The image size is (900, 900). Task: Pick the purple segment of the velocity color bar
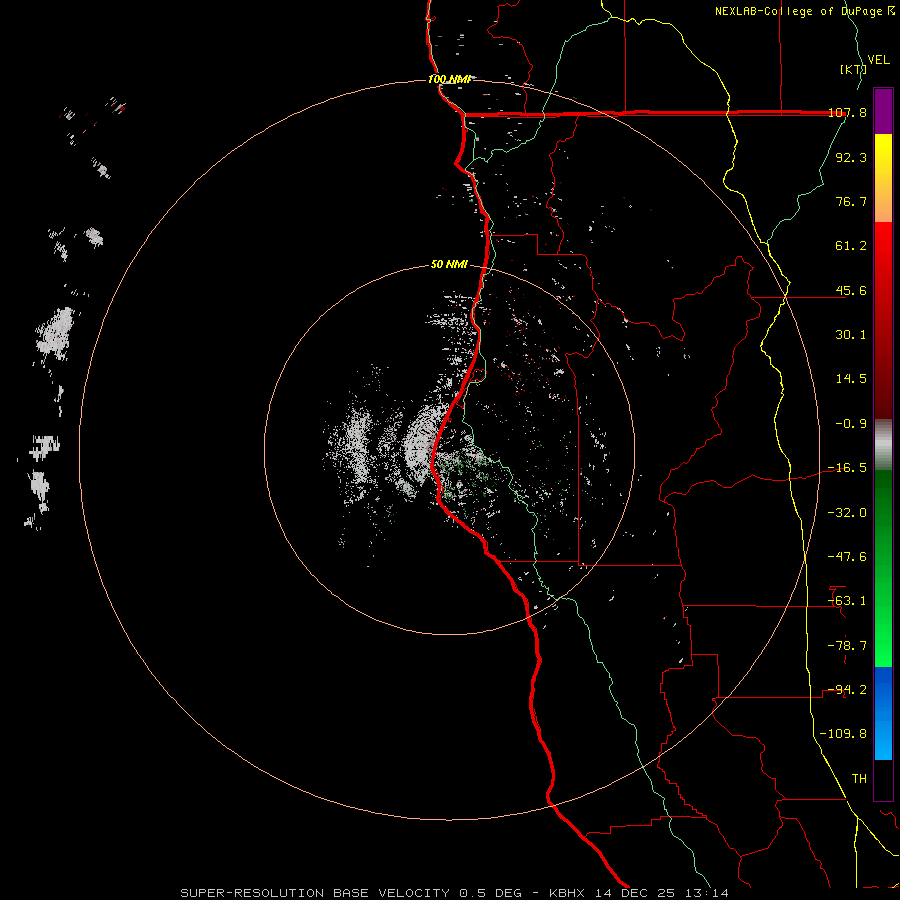[x=883, y=112]
